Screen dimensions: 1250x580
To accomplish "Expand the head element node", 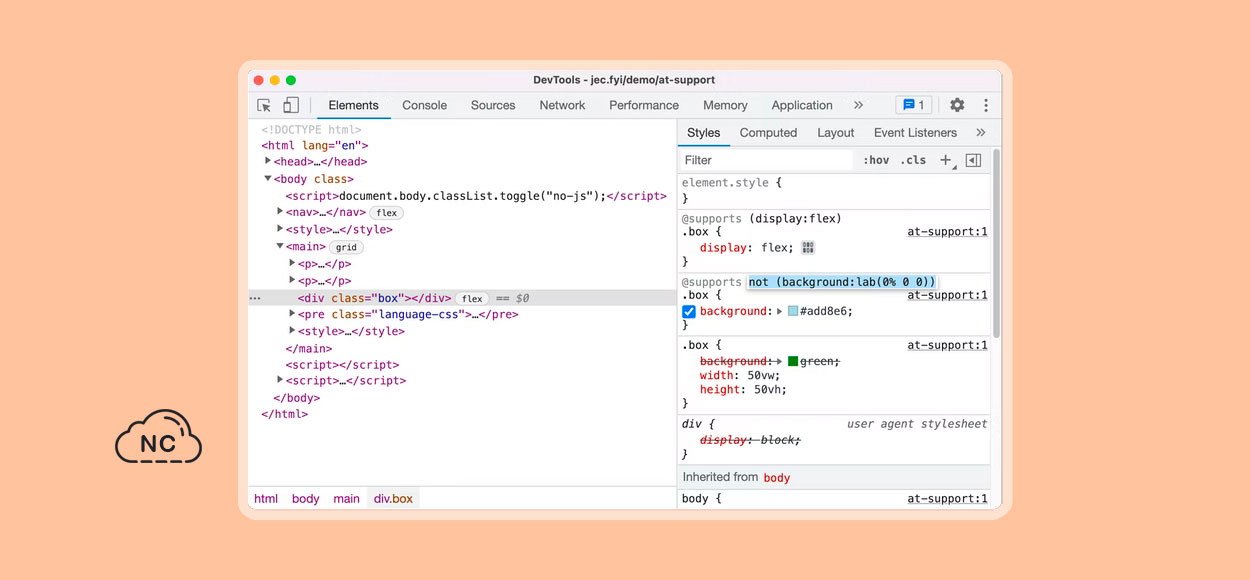I will click(x=268, y=161).
